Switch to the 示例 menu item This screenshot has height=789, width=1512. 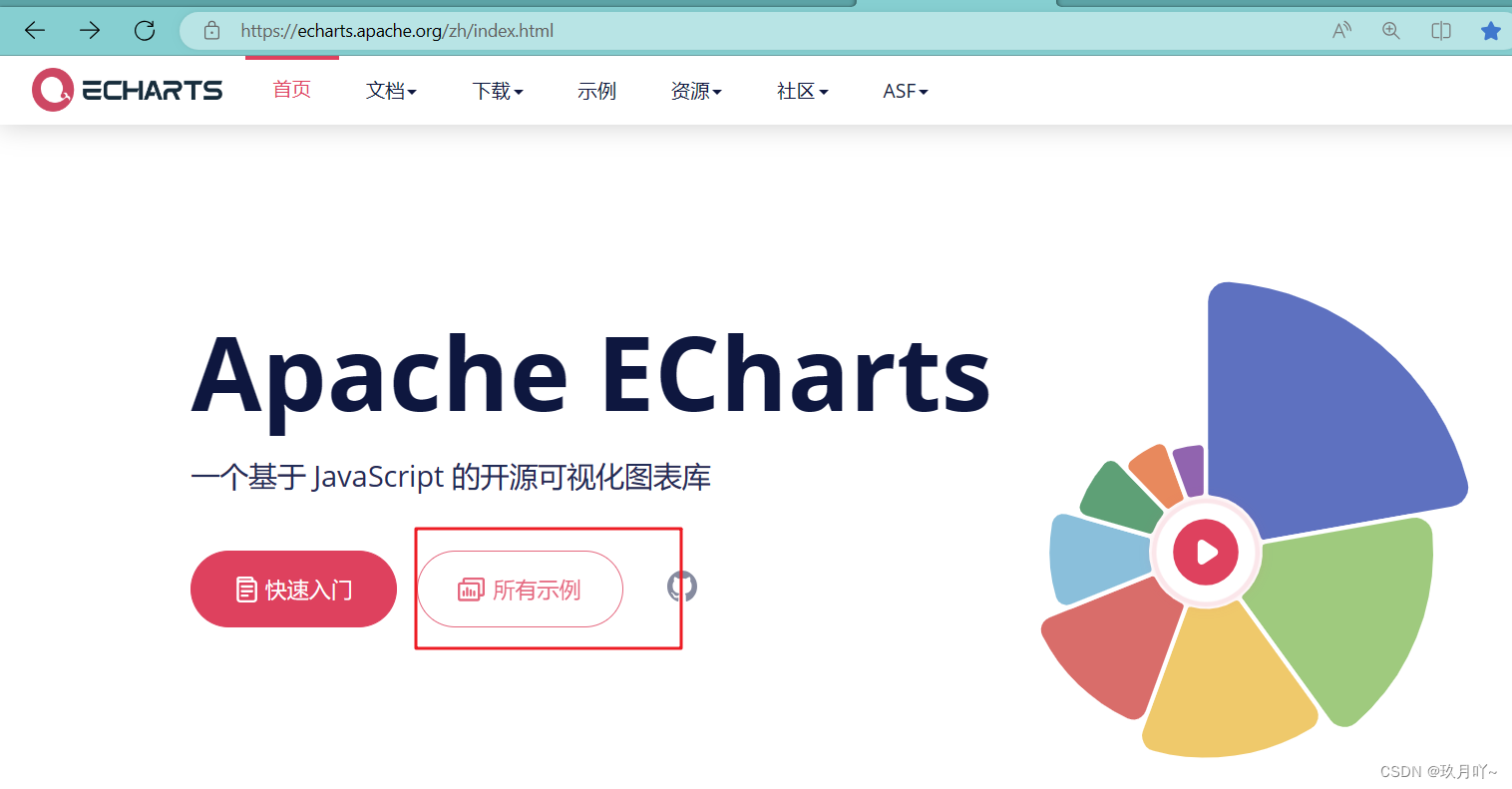(x=596, y=91)
